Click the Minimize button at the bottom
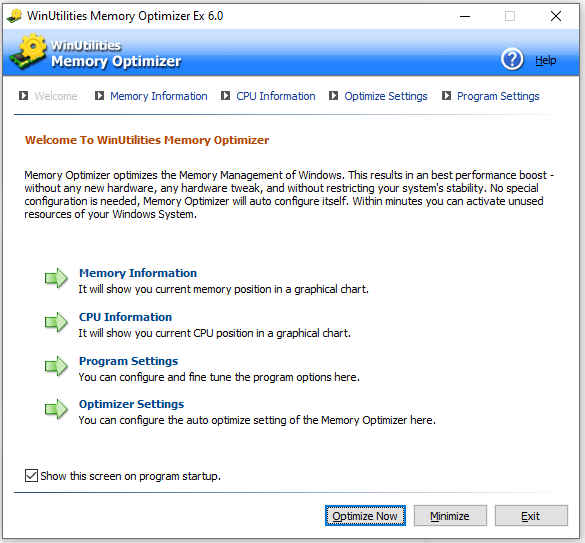 point(450,516)
